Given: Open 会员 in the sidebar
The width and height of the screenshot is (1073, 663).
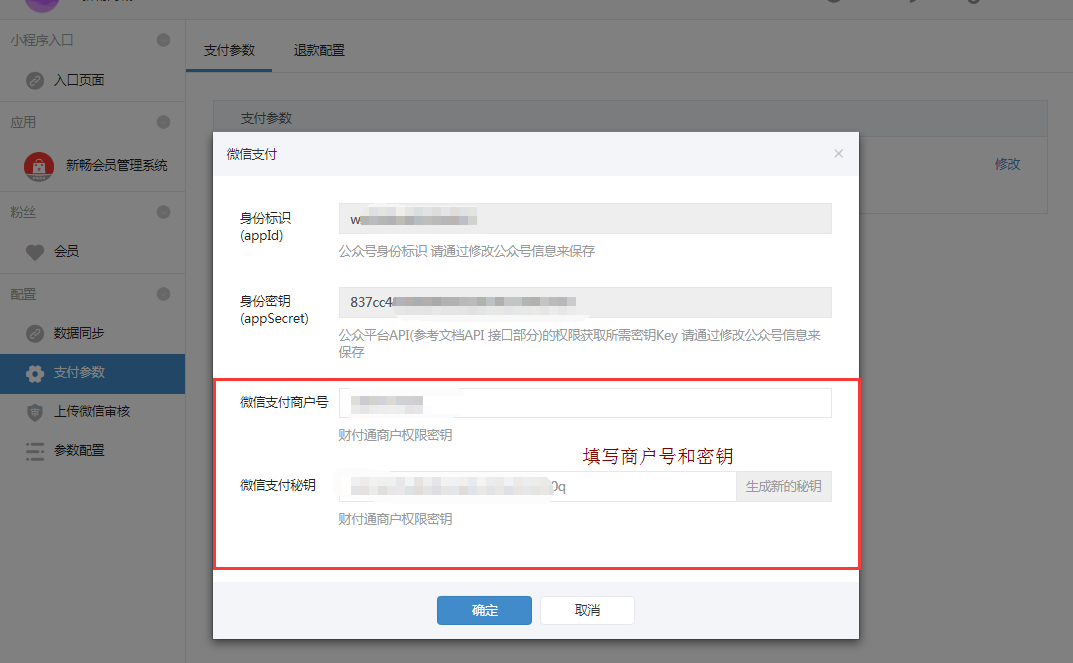Looking at the screenshot, I should pos(66,251).
